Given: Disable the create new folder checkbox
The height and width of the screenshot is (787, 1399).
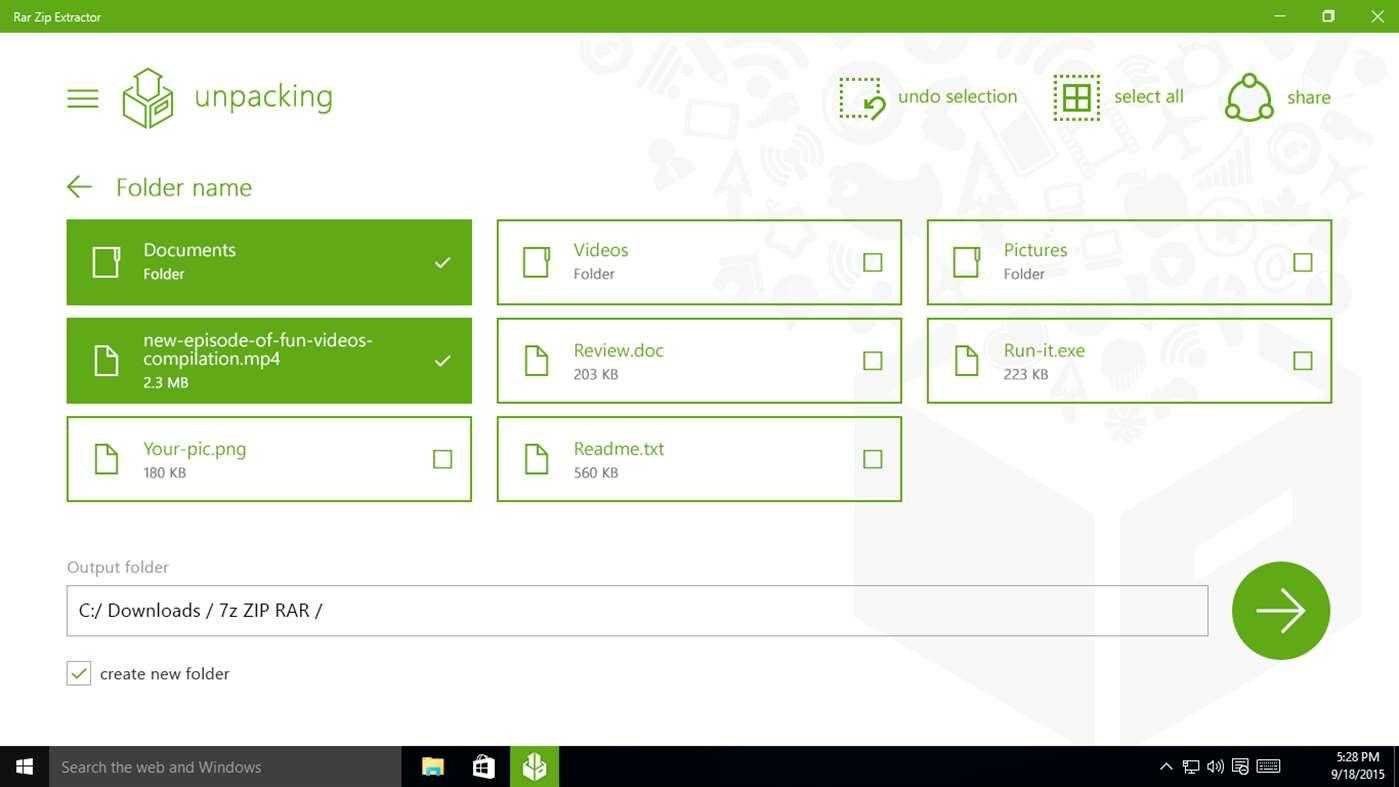Looking at the screenshot, I should pos(79,673).
